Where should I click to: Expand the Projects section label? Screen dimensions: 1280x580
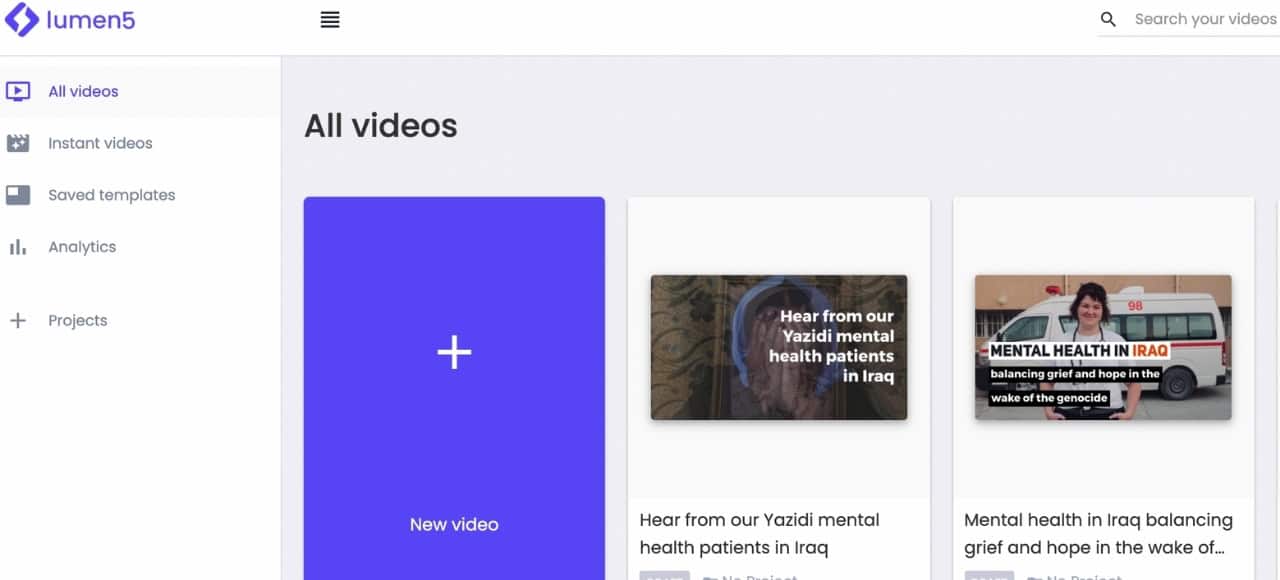click(77, 321)
